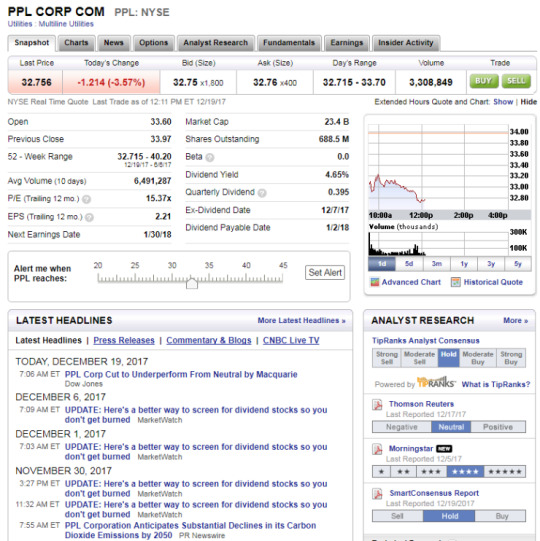Open Quarterly Dividend help icon
Screen dimensions: 540x541
(262, 193)
